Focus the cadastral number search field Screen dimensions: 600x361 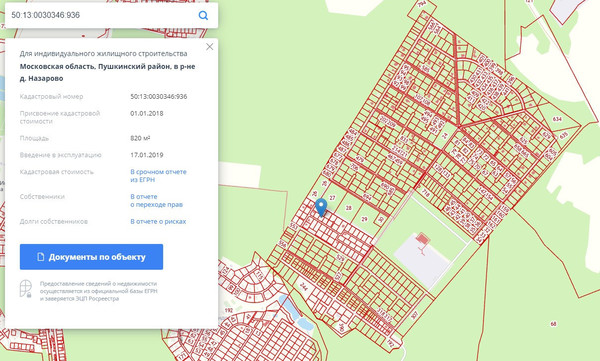[x=101, y=15]
